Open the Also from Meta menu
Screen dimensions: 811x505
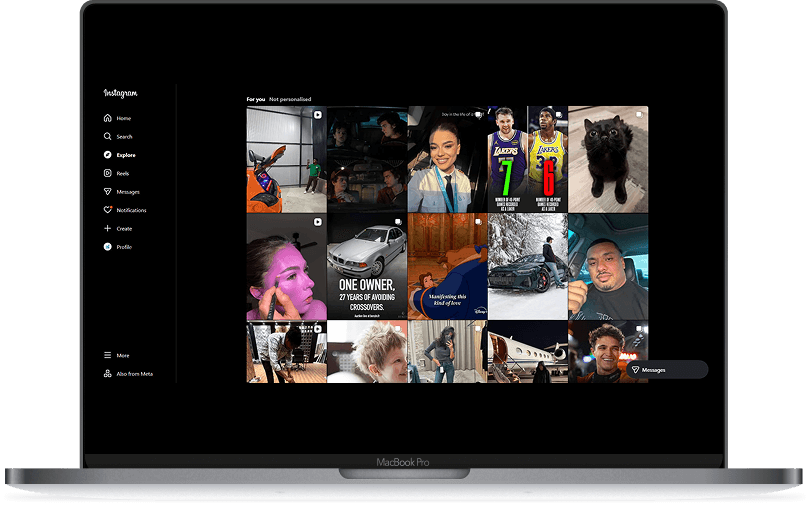click(x=108, y=374)
